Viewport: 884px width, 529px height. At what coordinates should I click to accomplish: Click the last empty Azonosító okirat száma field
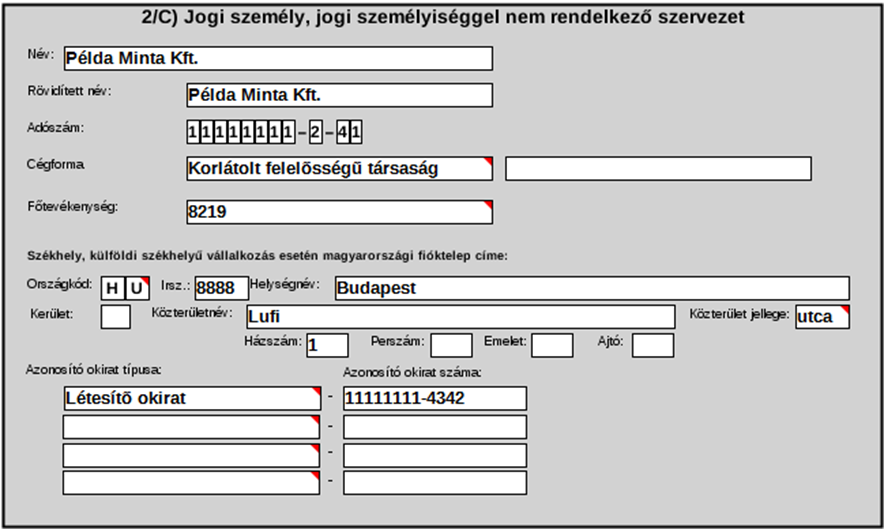[434, 482]
